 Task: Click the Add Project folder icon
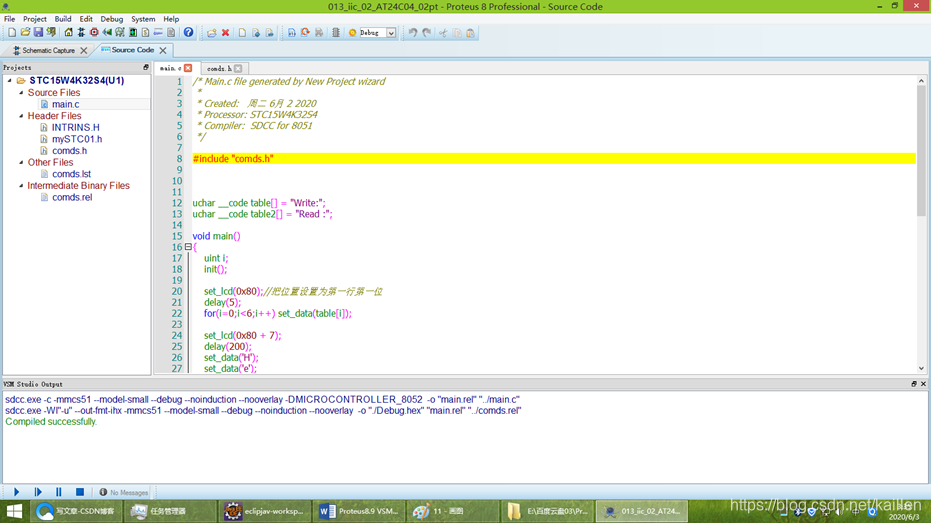pos(211,33)
